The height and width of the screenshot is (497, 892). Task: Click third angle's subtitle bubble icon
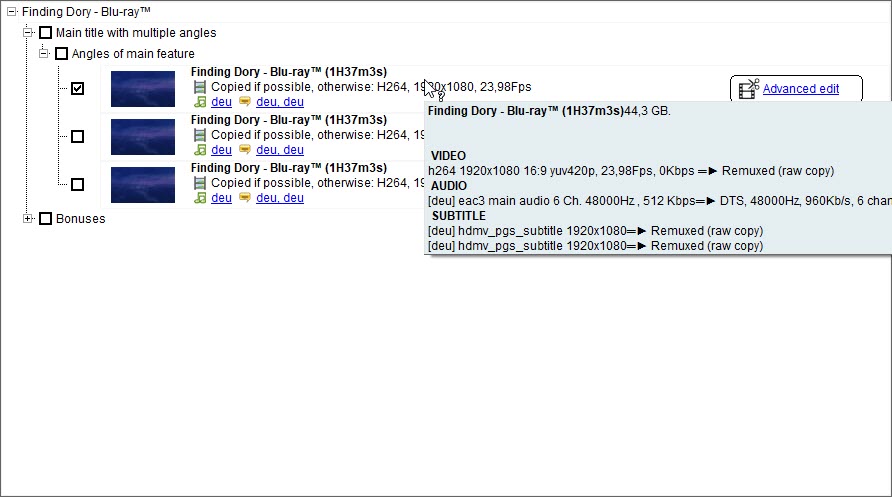(x=245, y=197)
